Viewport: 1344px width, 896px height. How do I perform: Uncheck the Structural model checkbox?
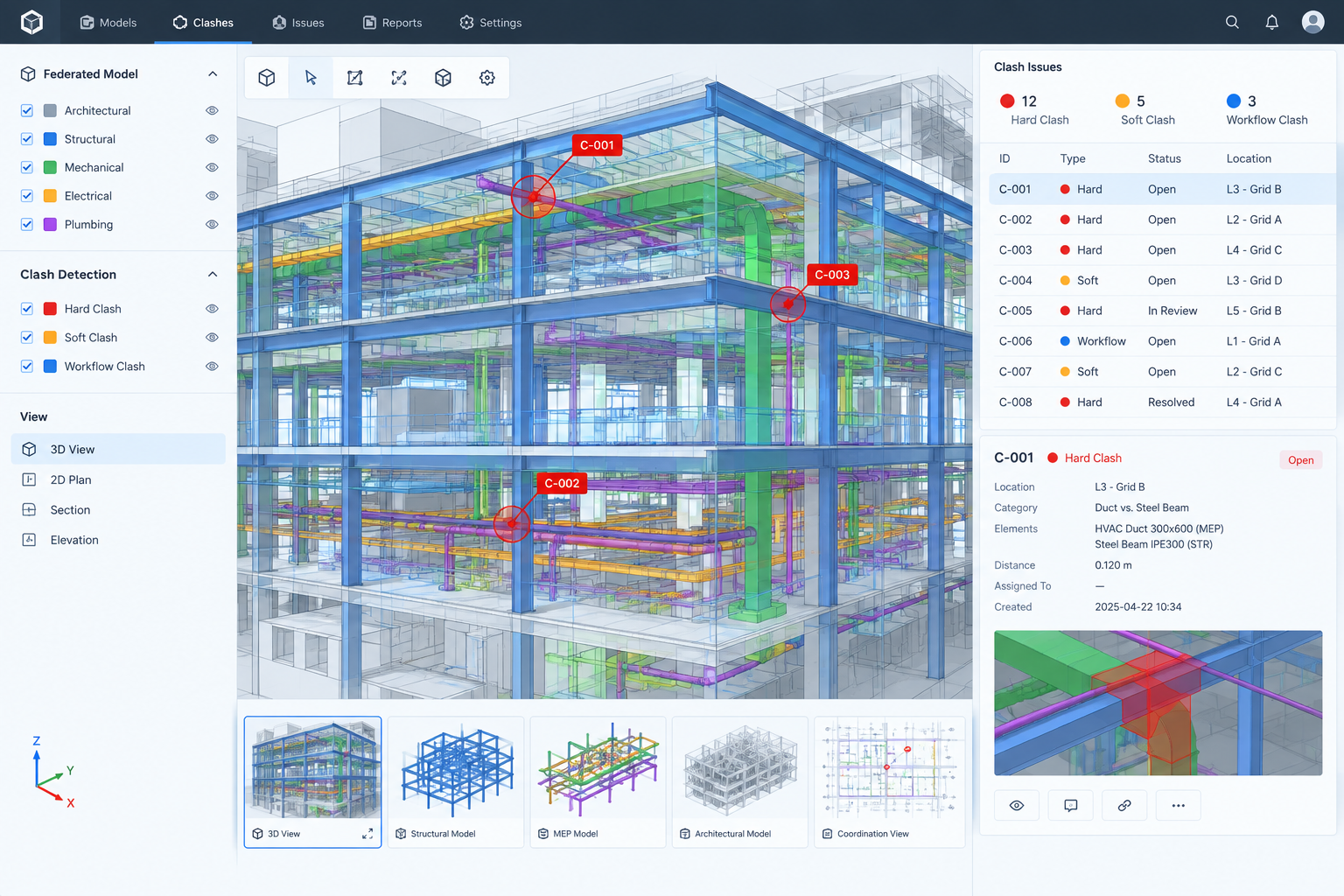pos(27,139)
